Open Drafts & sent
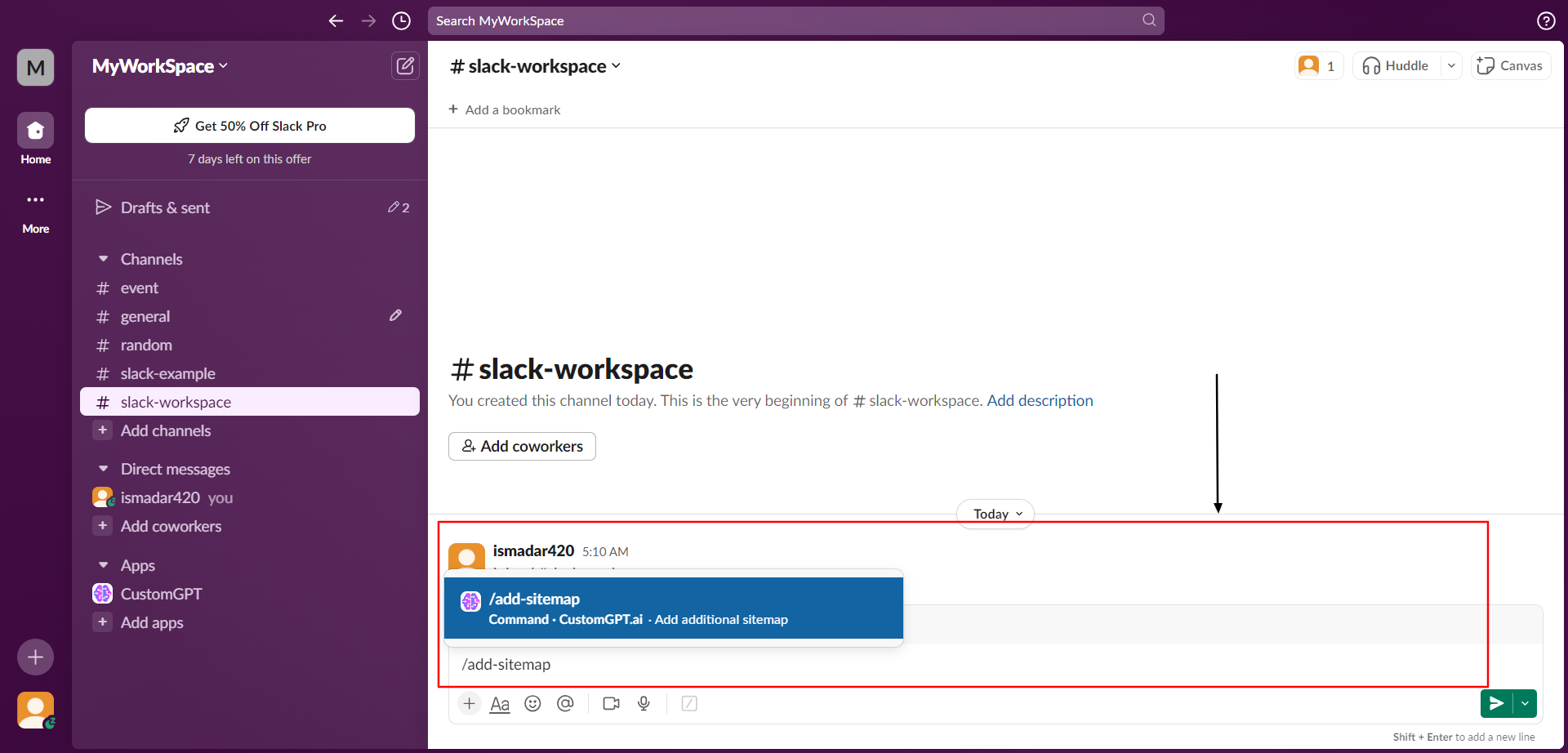The height and width of the screenshot is (753, 1568). [250, 207]
